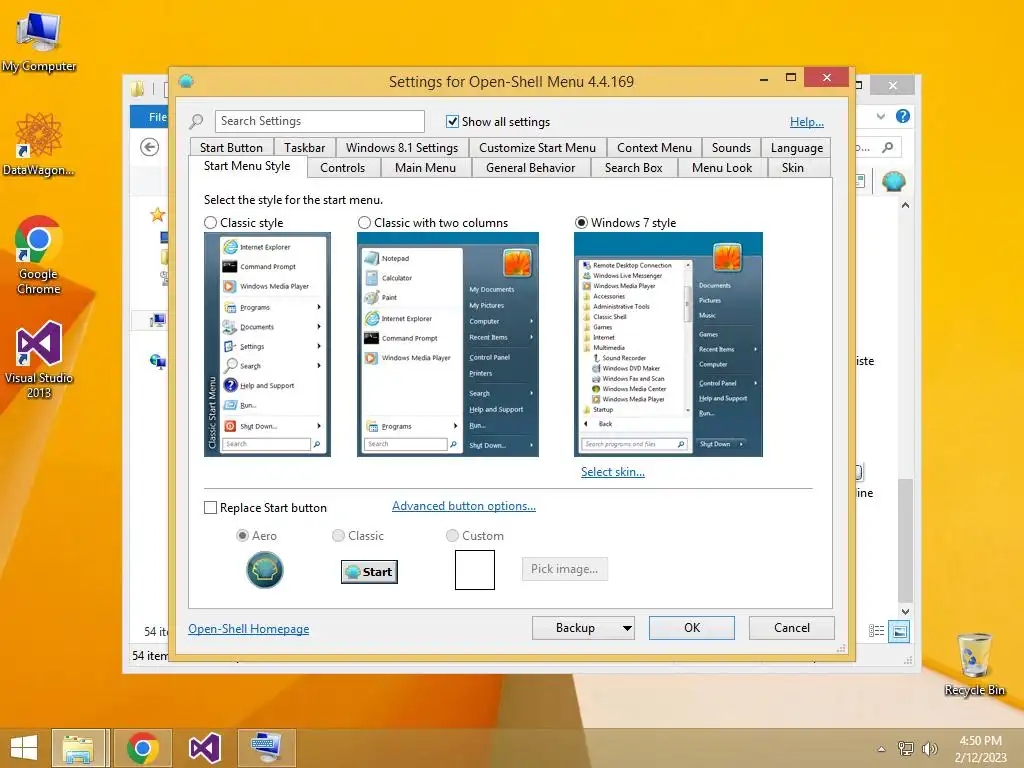The height and width of the screenshot is (768, 1024).
Task: Open the Main Menu tab
Action: pyautogui.click(x=425, y=168)
